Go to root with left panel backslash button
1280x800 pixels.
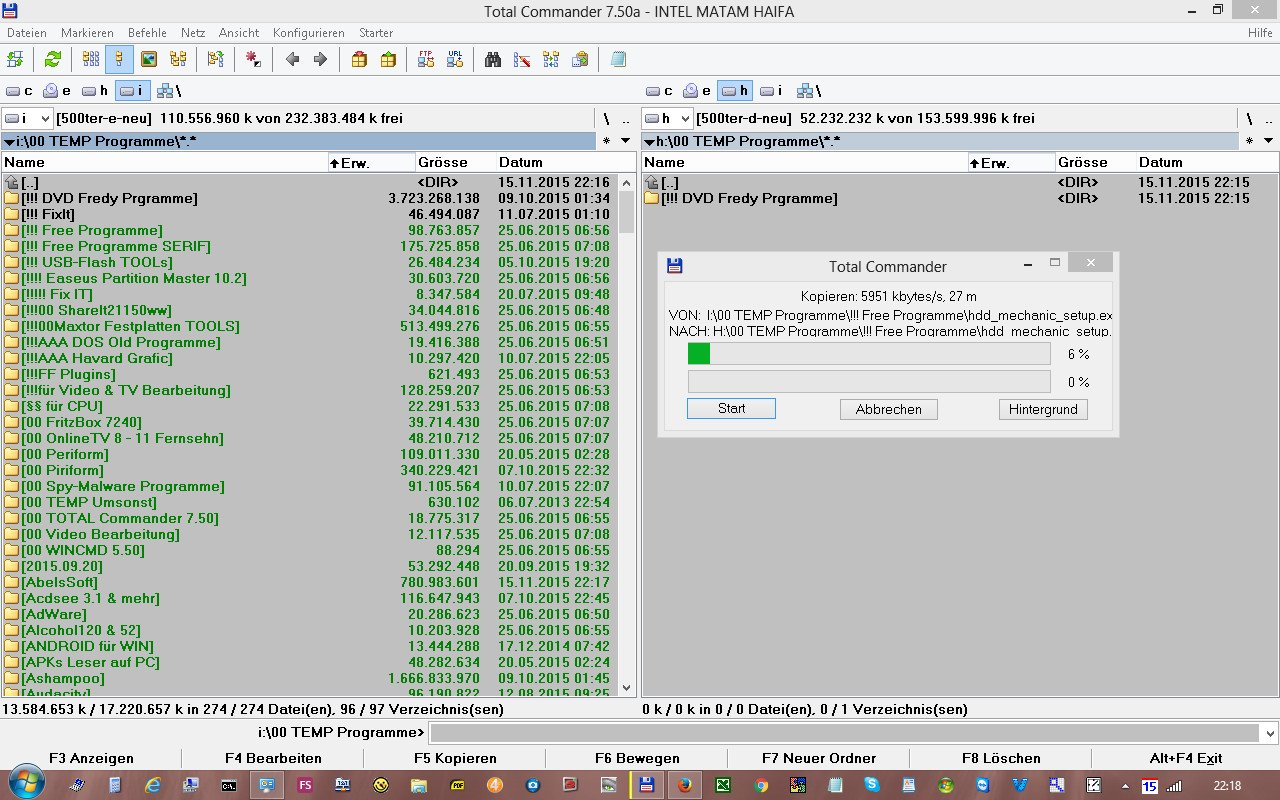606,118
